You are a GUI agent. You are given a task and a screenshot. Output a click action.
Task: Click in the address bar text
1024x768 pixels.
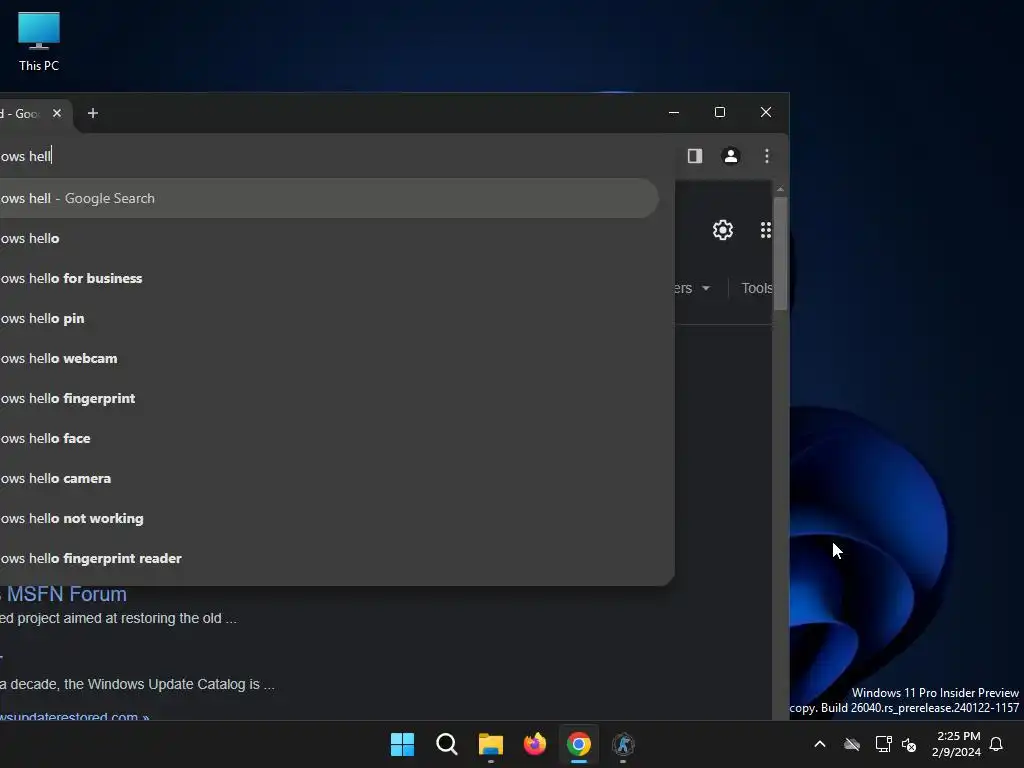26,156
